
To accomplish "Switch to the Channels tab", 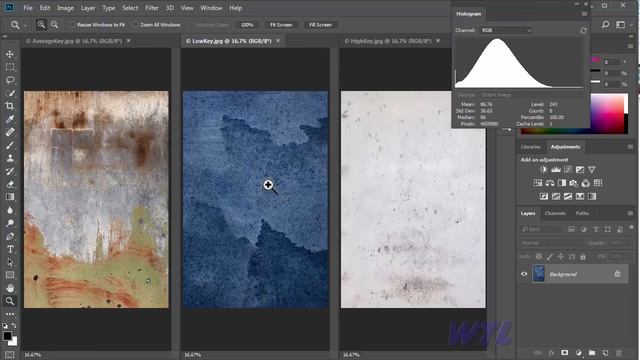I will point(555,213).
